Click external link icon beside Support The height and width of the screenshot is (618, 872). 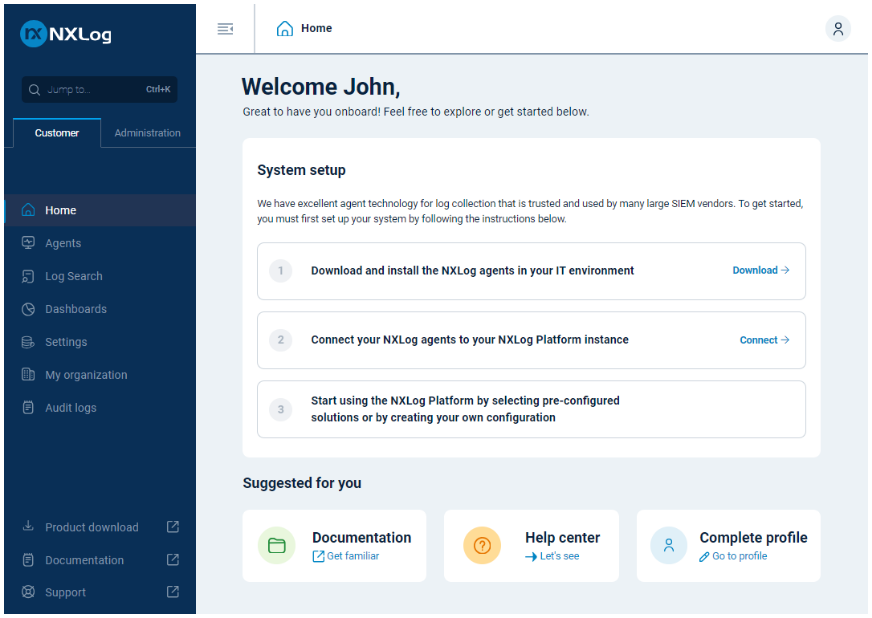pos(173,591)
